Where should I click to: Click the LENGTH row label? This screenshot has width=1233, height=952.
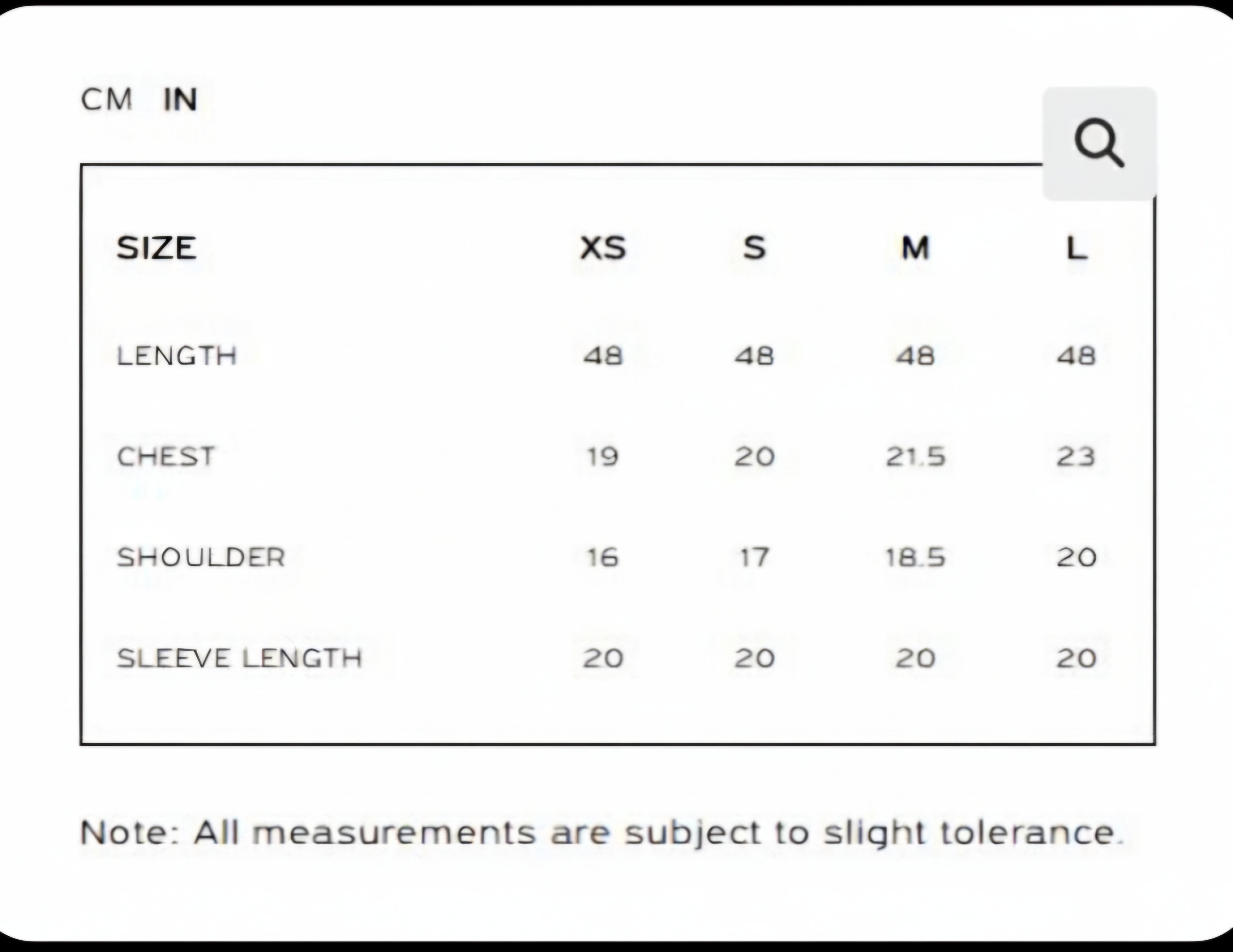(x=177, y=356)
